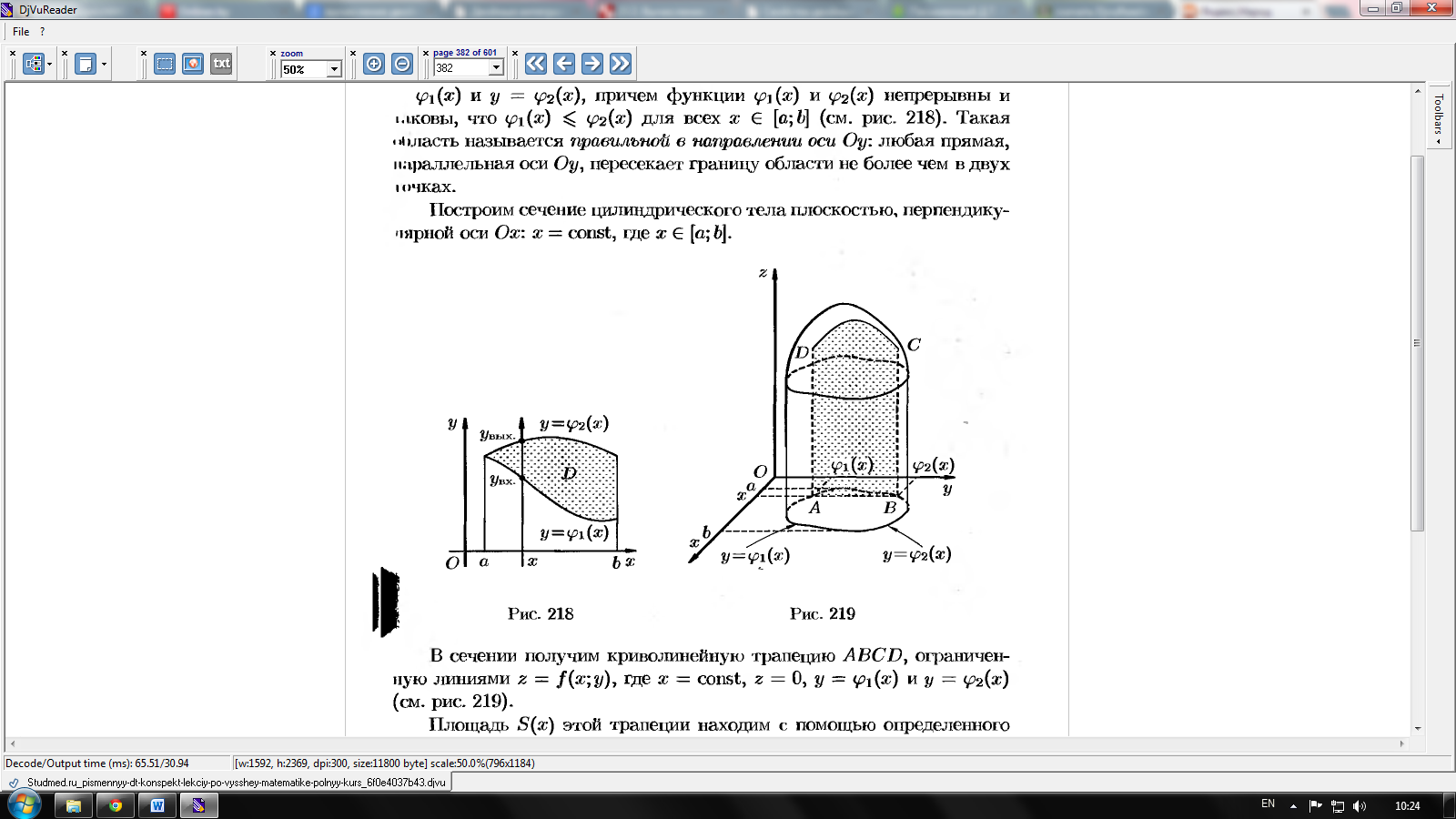Click the 'Рис. 219' figure caption
Viewport: 1456px width, 819px height.
(x=823, y=614)
